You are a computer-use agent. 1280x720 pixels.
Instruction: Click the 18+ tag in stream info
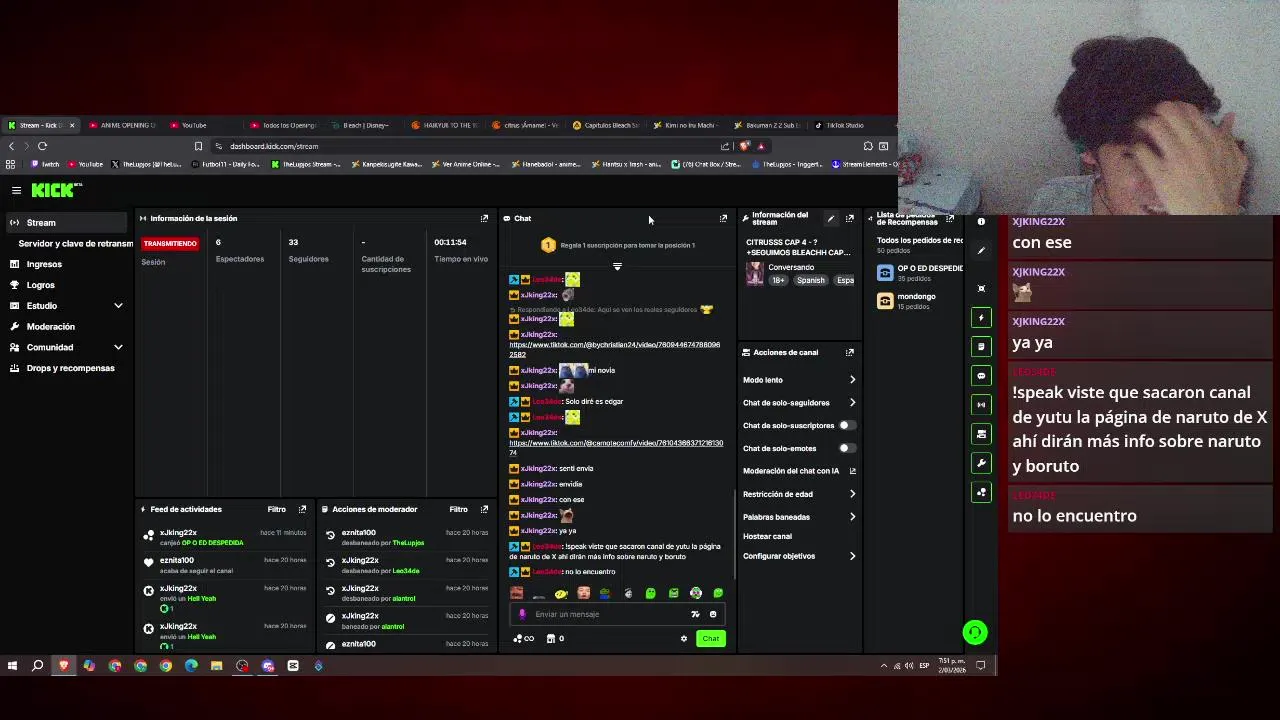(x=778, y=280)
